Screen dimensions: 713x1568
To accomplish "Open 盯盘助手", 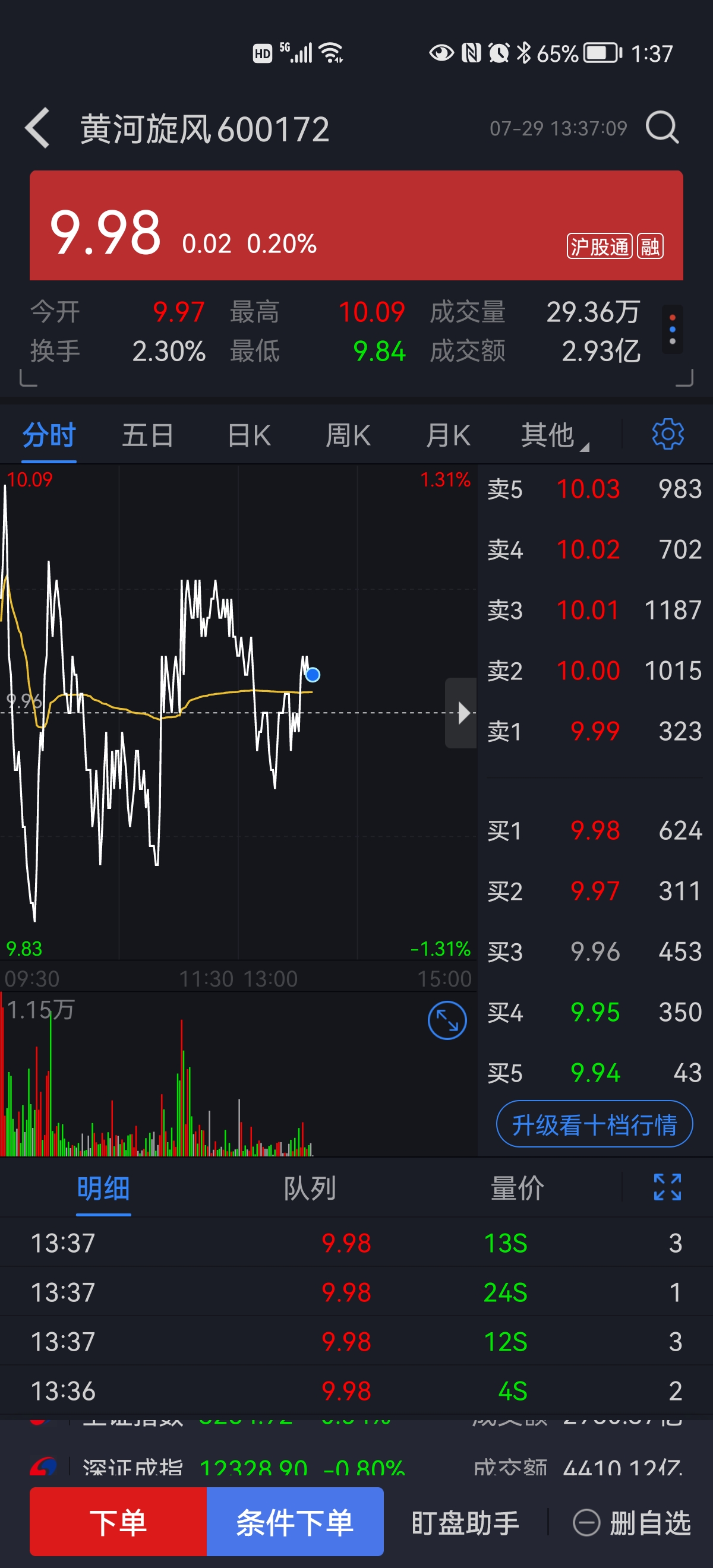I will coord(465,1522).
